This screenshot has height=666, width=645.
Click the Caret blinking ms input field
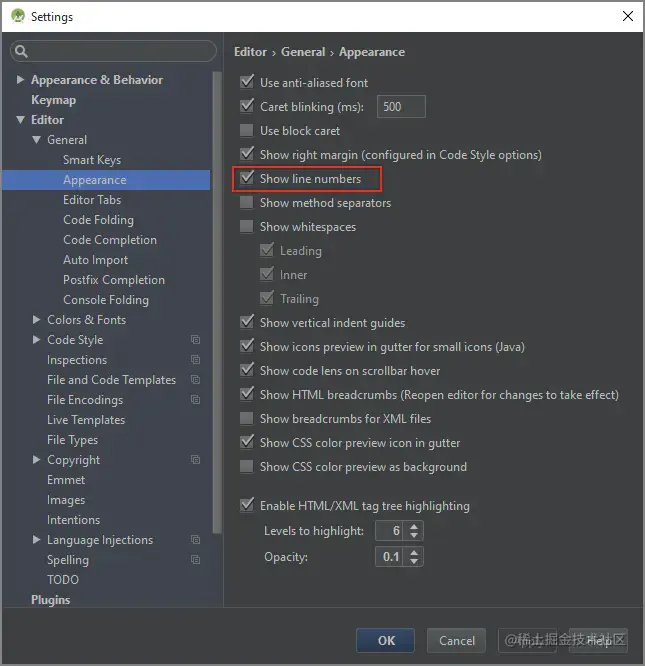400,107
